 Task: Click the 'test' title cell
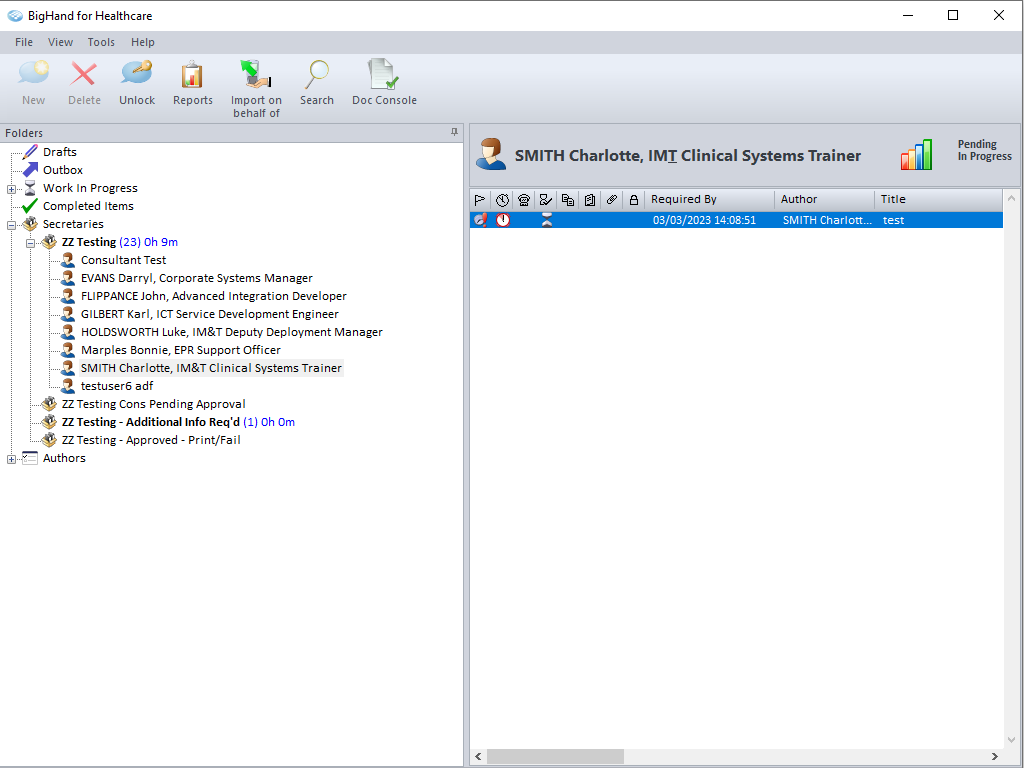(893, 220)
